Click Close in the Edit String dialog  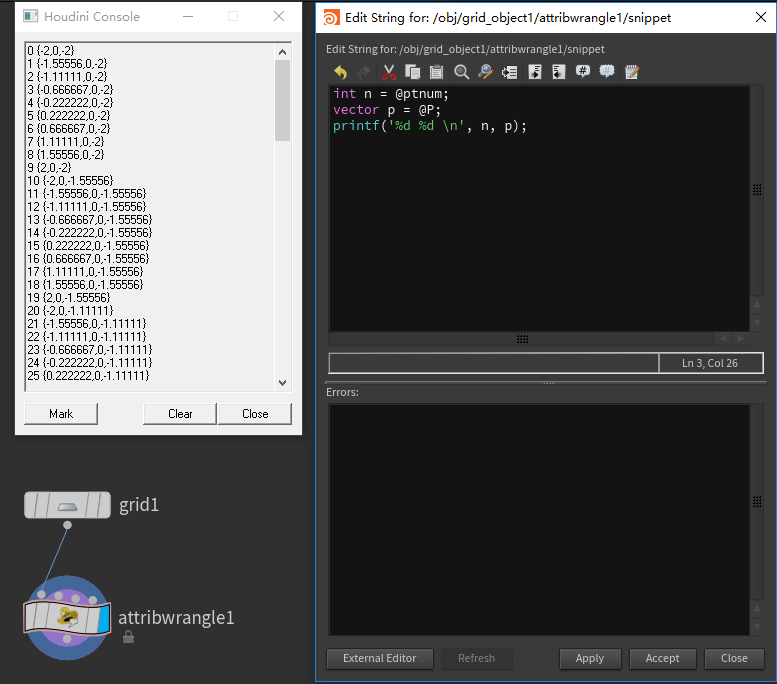[x=734, y=658]
